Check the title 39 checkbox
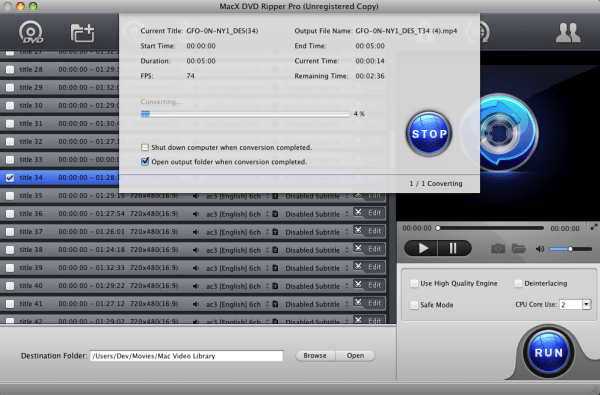Viewport: 600px width, 395px height. tap(10, 268)
